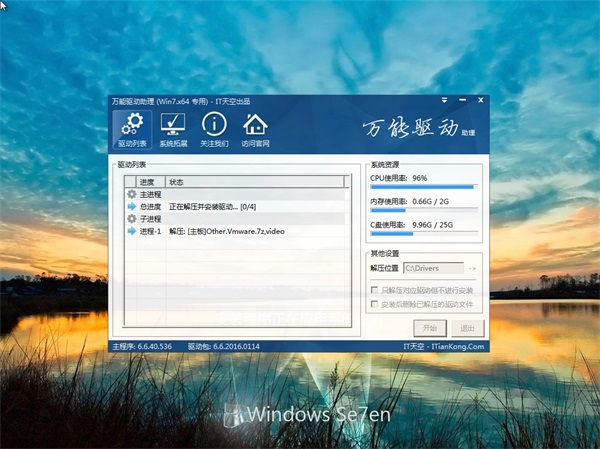The height and width of the screenshot is (449, 600).
Task: Click the C盘使用率 usage bar
Action: [x=423, y=234]
